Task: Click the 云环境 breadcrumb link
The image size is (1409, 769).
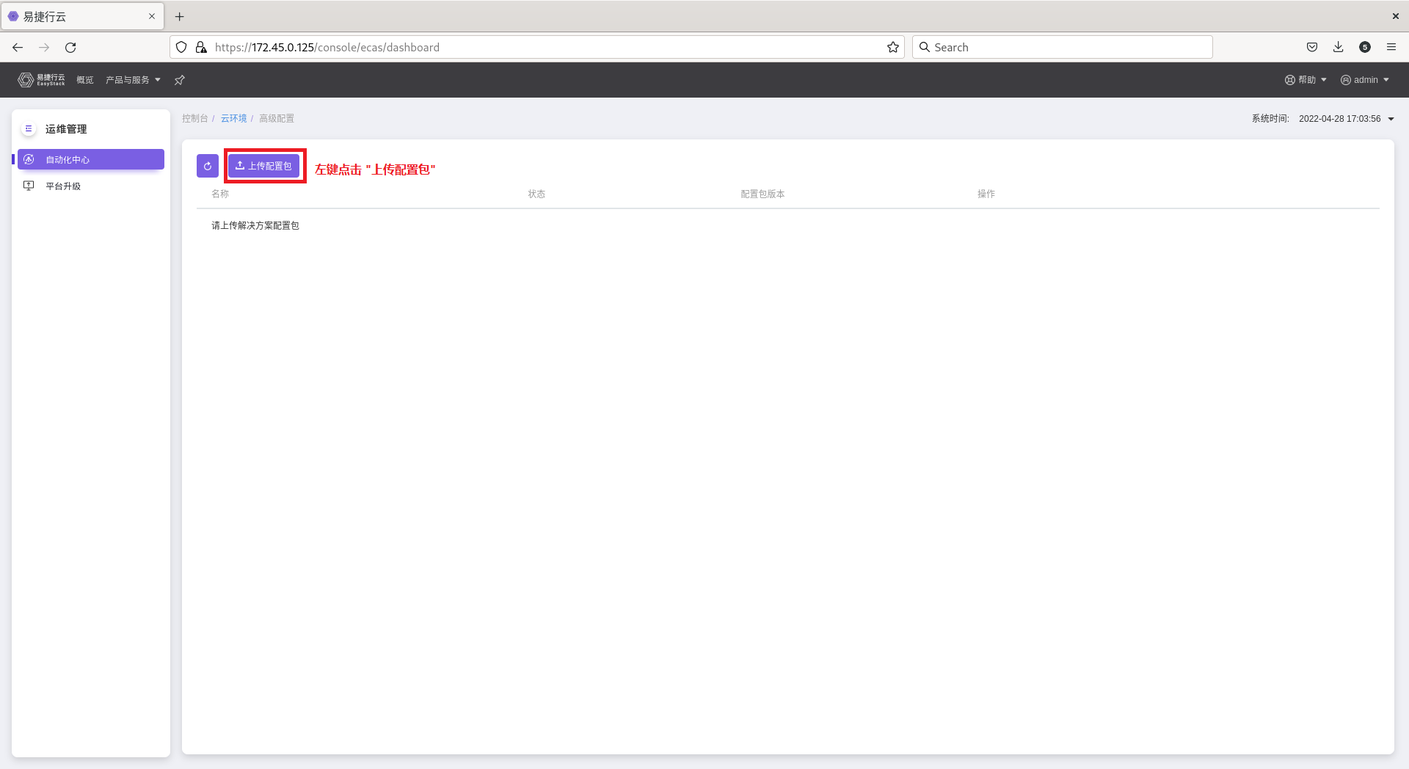Action: (x=233, y=118)
